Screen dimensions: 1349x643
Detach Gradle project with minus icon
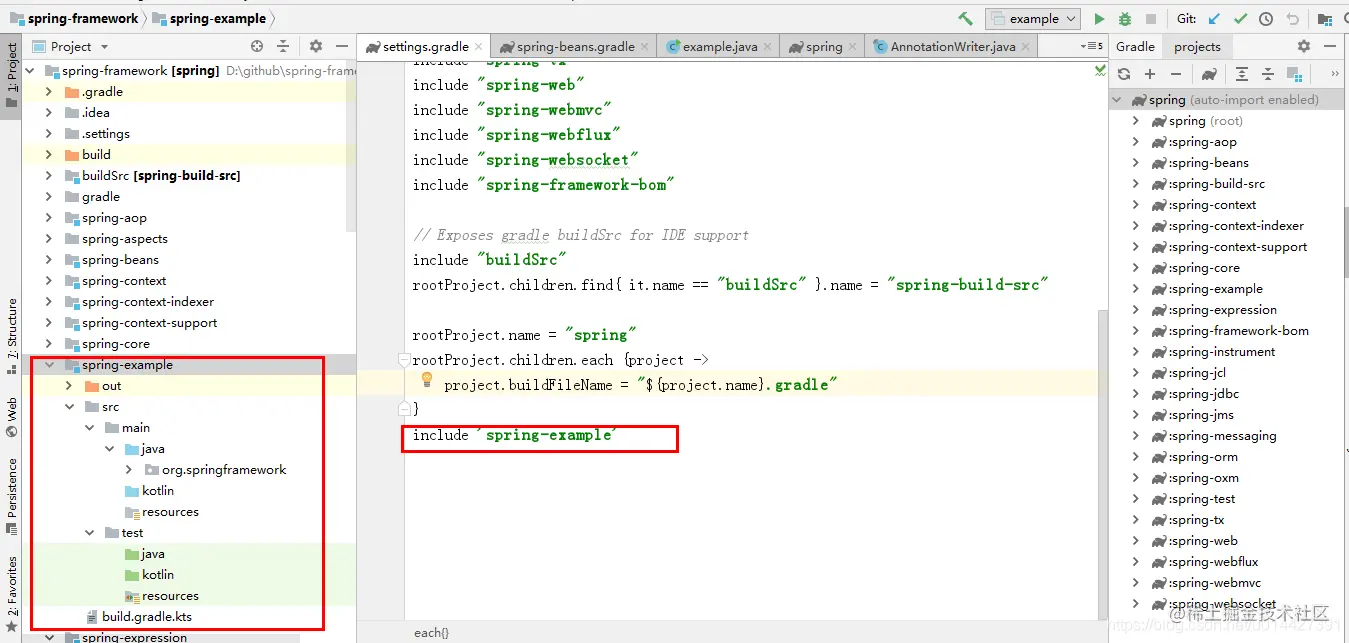[1176, 74]
